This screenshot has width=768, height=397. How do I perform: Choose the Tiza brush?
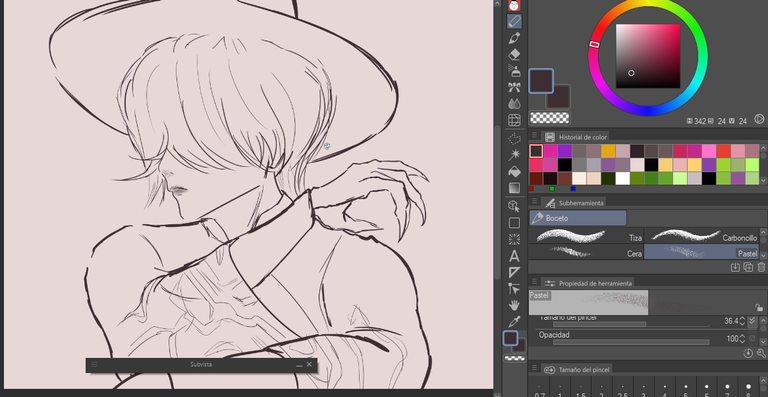coord(586,236)
